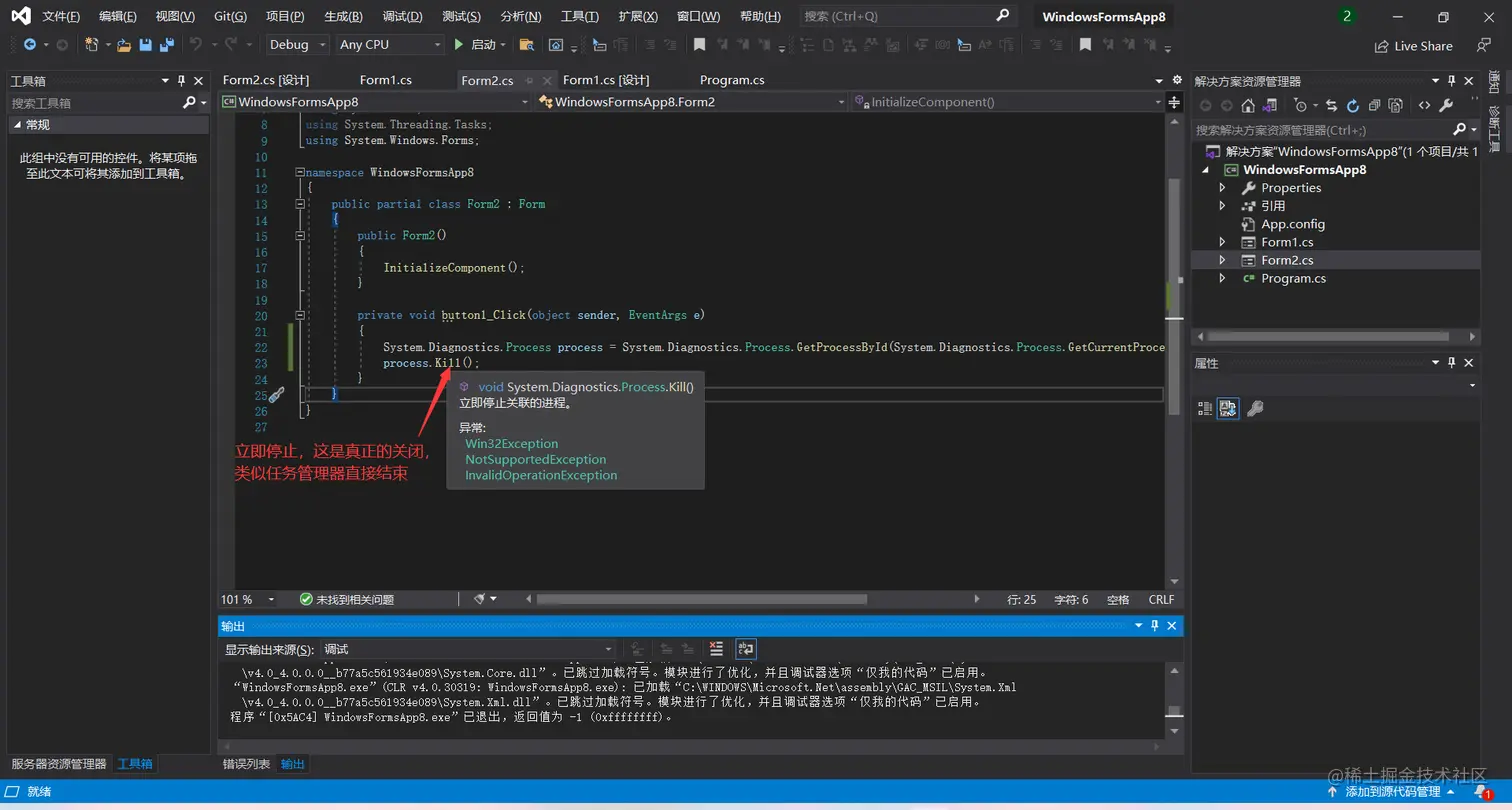Viewport: 1512px width, 810px height.
Task: Click the navigate backward arrow icon
Action: point(30,45)
